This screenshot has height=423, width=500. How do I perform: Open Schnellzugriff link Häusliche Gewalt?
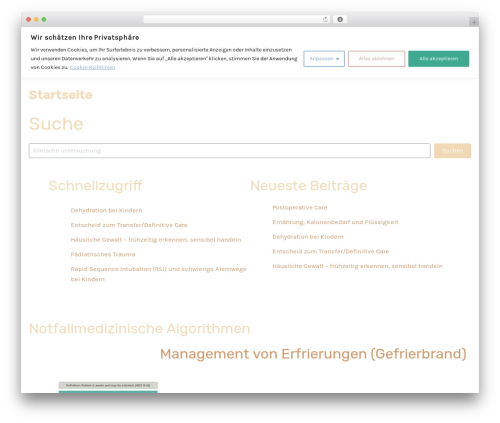click(x=156, y=240)
